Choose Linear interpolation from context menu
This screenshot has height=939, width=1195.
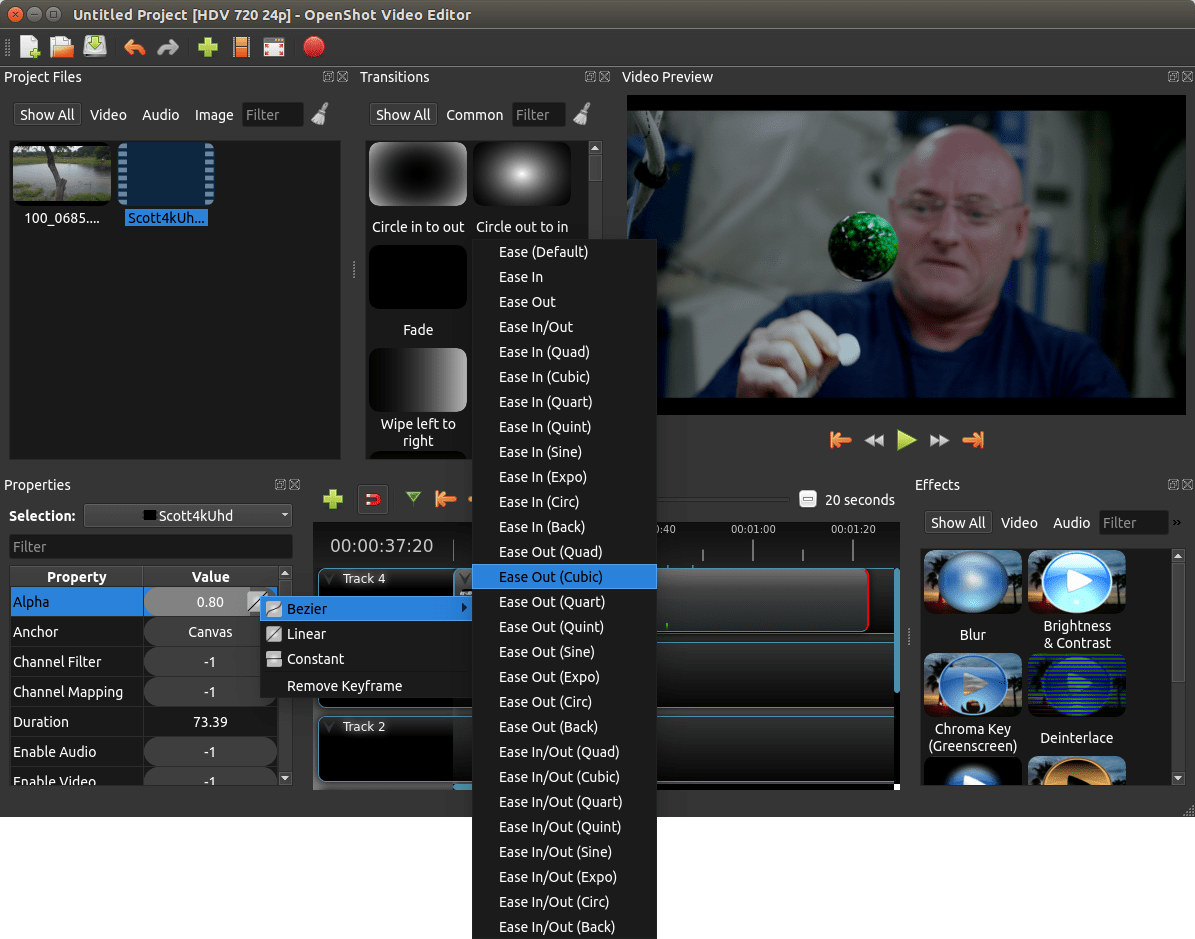pos(366,634)
